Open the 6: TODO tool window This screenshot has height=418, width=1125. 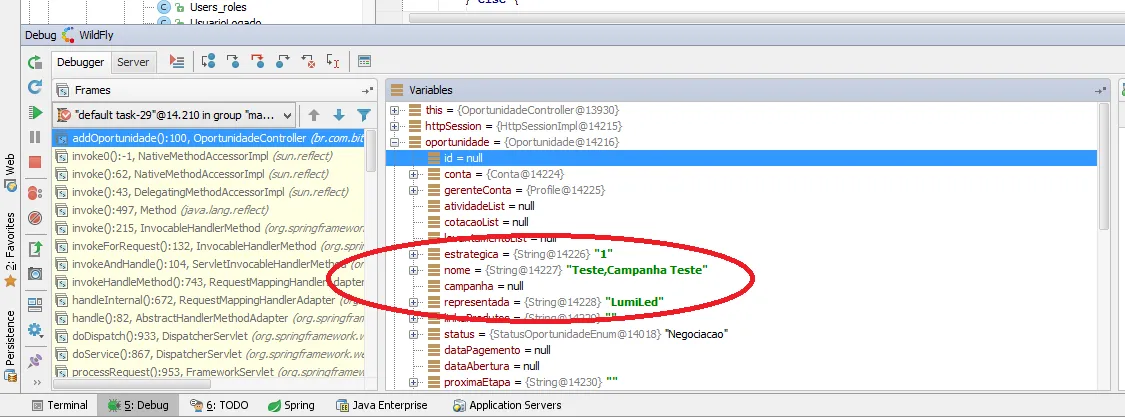click(219, 406)
